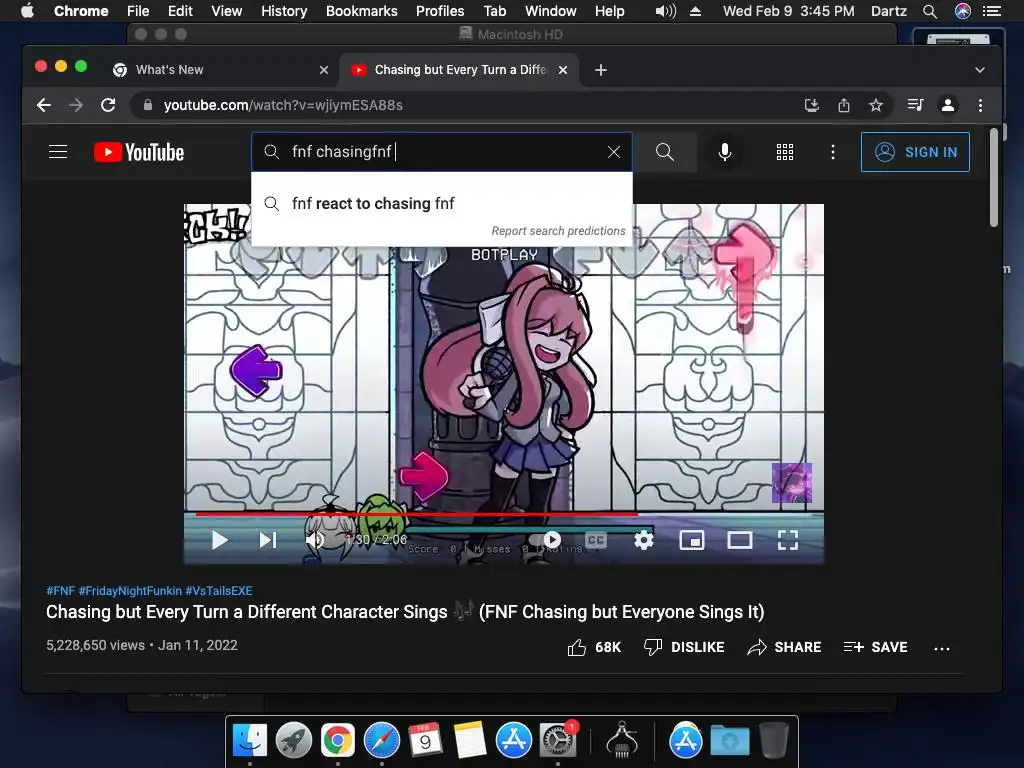
Task: Like the video with 68K thumbs up
Action: click(594, 647)
